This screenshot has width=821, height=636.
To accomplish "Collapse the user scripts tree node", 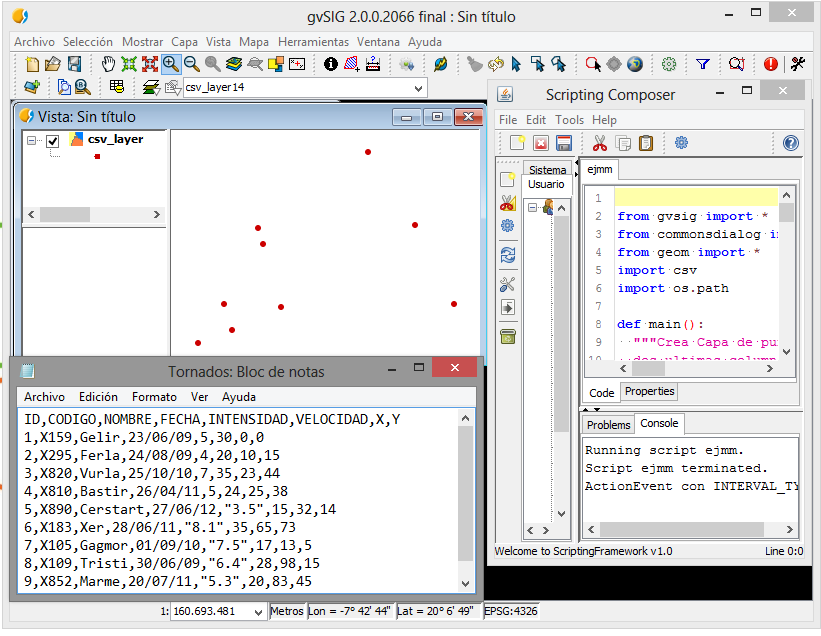I will click(532, 207).
